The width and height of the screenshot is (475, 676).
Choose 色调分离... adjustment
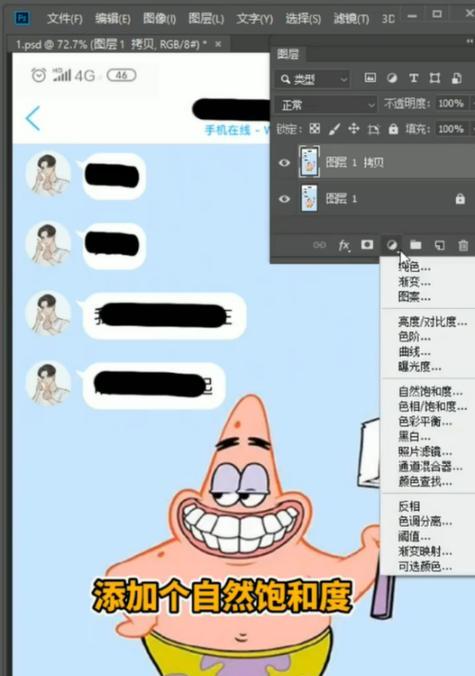pos(425,522)
